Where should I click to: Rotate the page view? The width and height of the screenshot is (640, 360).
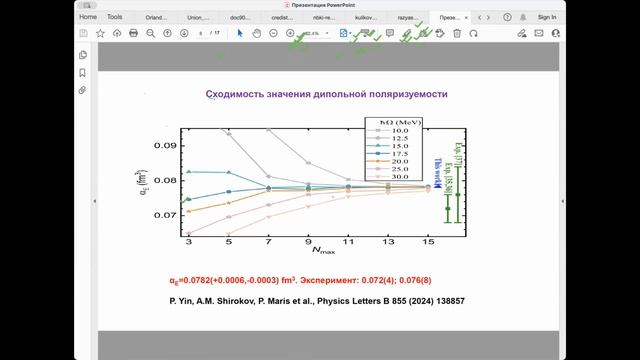click(x=473, y=33)
